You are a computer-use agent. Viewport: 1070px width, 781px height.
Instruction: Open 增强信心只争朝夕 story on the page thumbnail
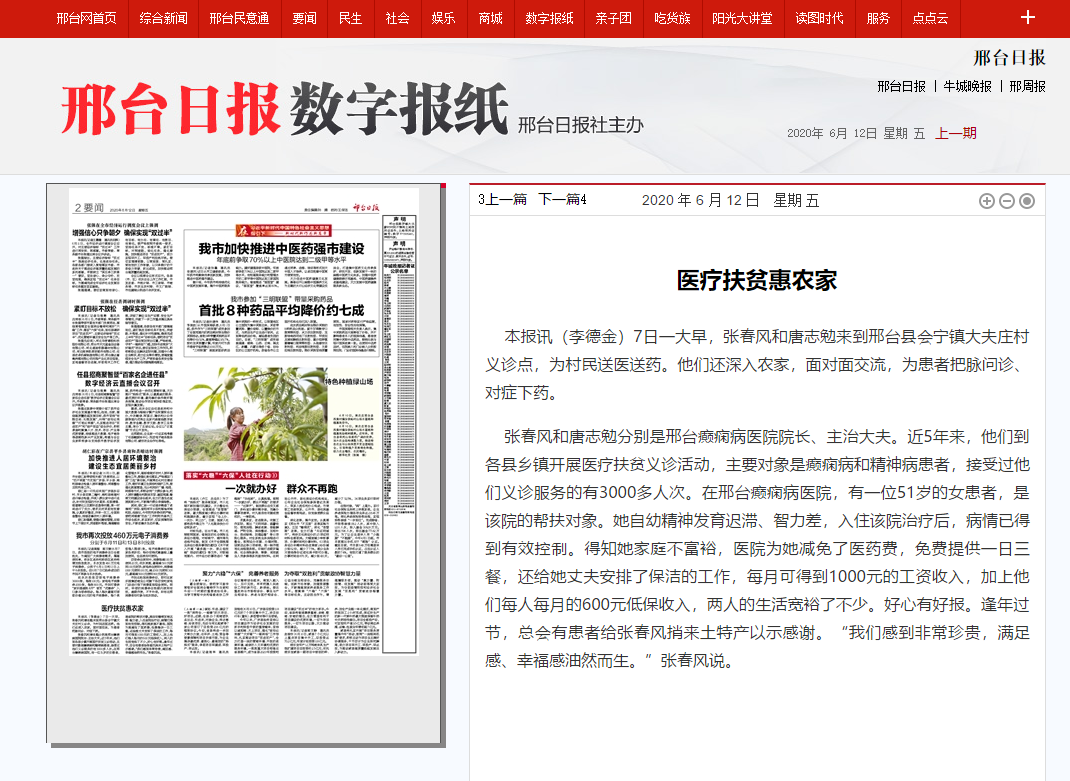(x=122, y=233)
